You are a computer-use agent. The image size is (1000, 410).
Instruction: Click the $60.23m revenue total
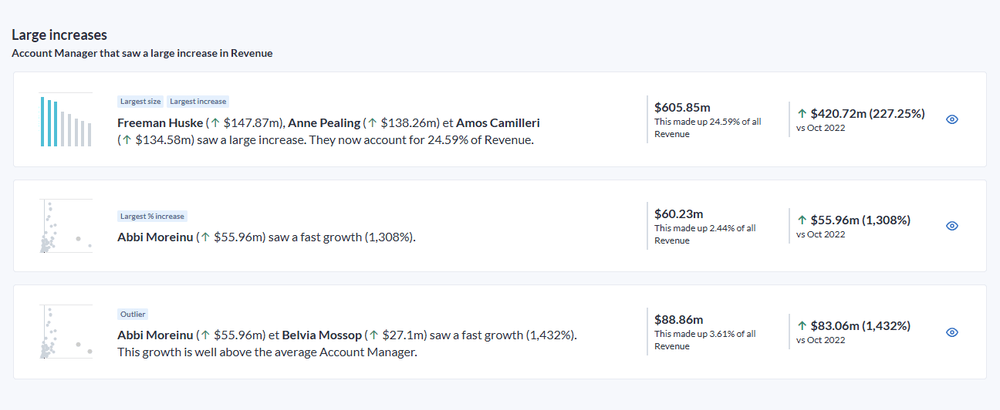(x=678, y=212)
